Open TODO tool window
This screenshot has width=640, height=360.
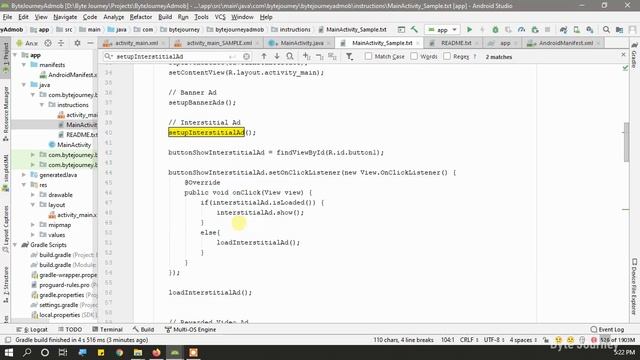pos(70,329)
